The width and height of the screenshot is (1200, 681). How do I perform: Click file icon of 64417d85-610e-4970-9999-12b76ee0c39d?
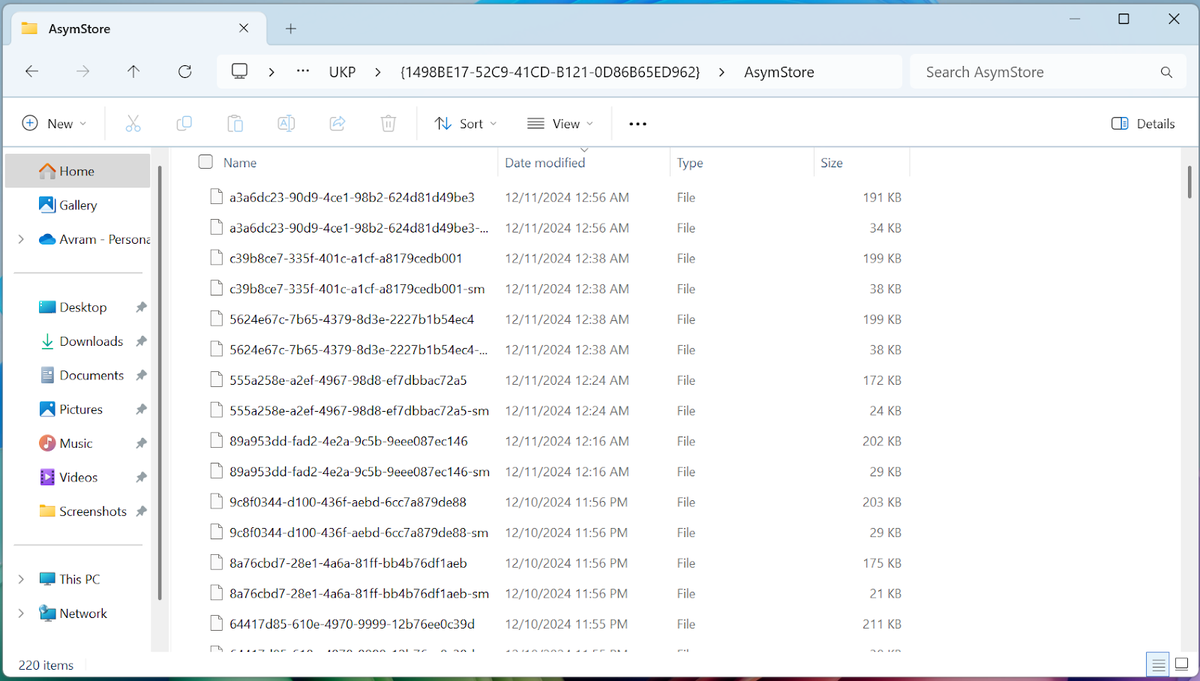[x=216, y=625]
